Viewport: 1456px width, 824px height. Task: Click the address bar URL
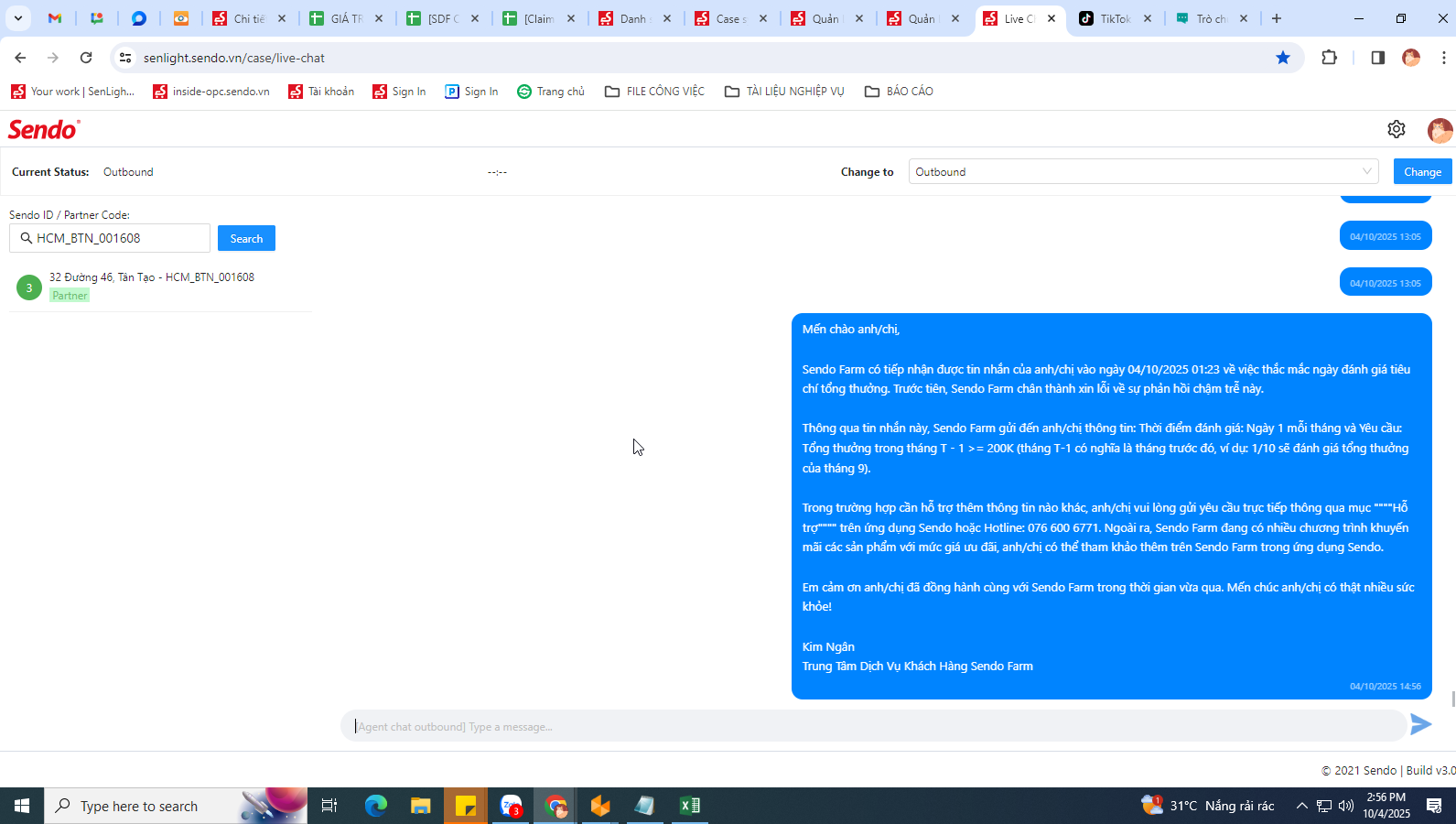click(x=234, y=58)
